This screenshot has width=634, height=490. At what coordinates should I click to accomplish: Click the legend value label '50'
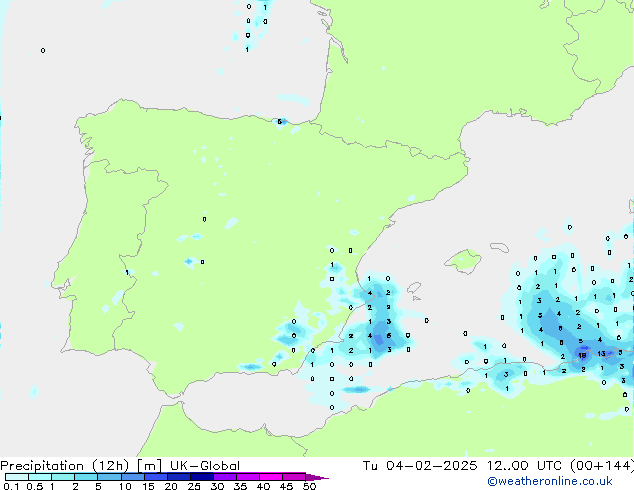[309, 486]
